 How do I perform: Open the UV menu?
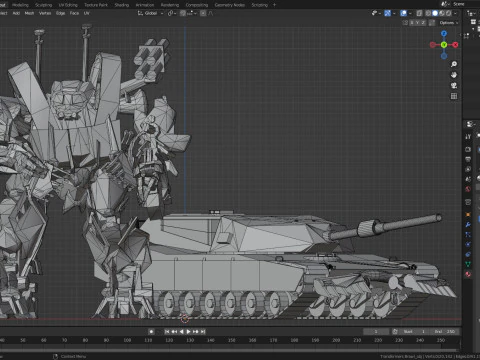[87, 13]
